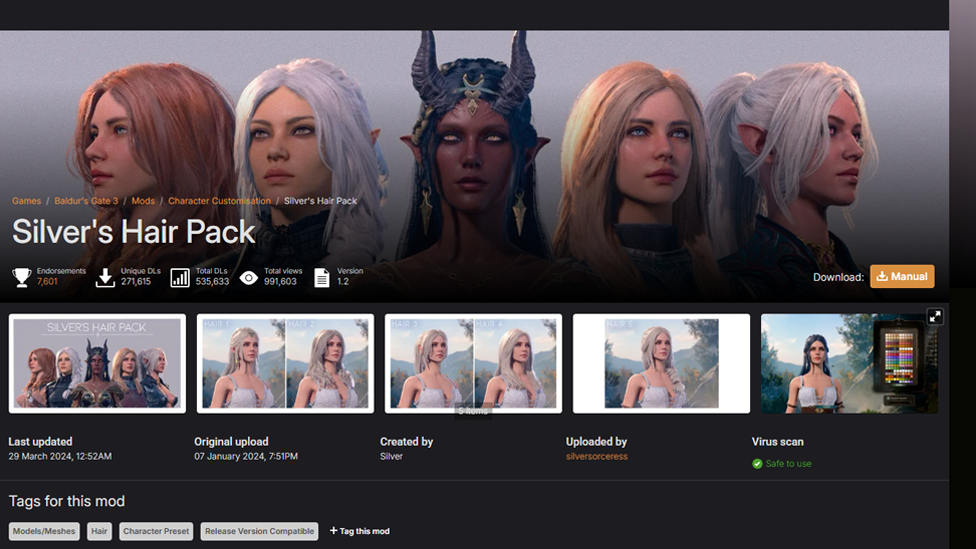Select the Character Preset tag
This screenshot has height=549, width=976.
pos(156,531)
